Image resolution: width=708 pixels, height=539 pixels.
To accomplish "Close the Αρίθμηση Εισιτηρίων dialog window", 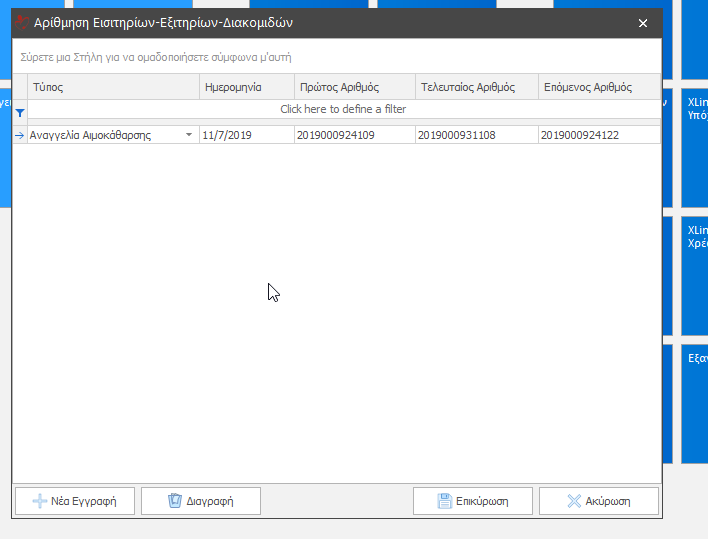I will tap(642, 23).
